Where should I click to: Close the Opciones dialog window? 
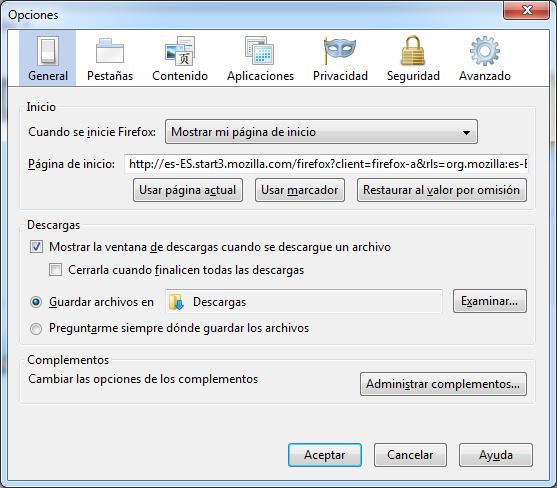[526, 10]
